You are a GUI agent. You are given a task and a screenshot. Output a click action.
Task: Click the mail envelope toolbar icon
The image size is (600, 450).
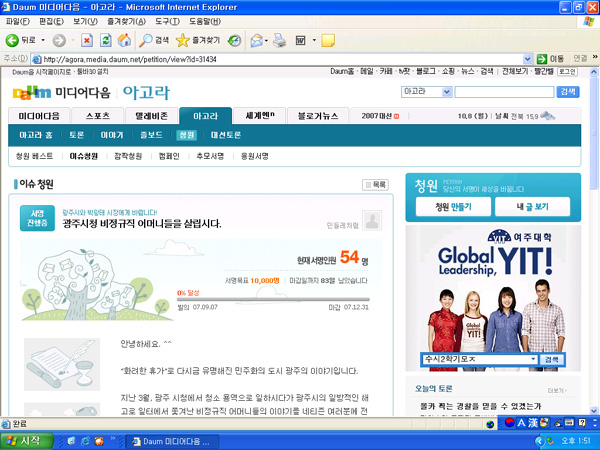click(256, 41)
